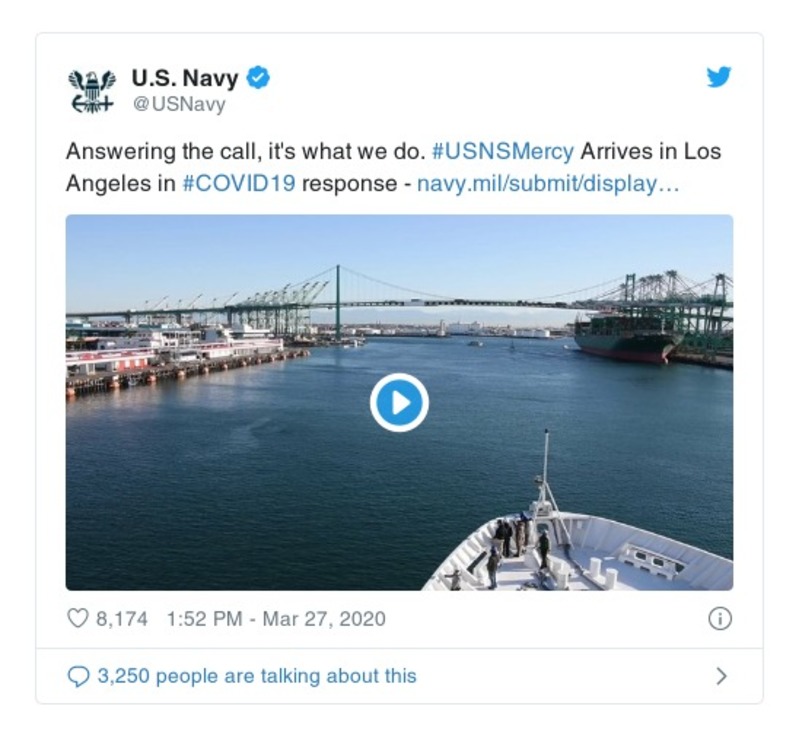Expand the conversation using the right chevron
The image size is (799, 741).
pyautogui.click(x=721, y=677)
